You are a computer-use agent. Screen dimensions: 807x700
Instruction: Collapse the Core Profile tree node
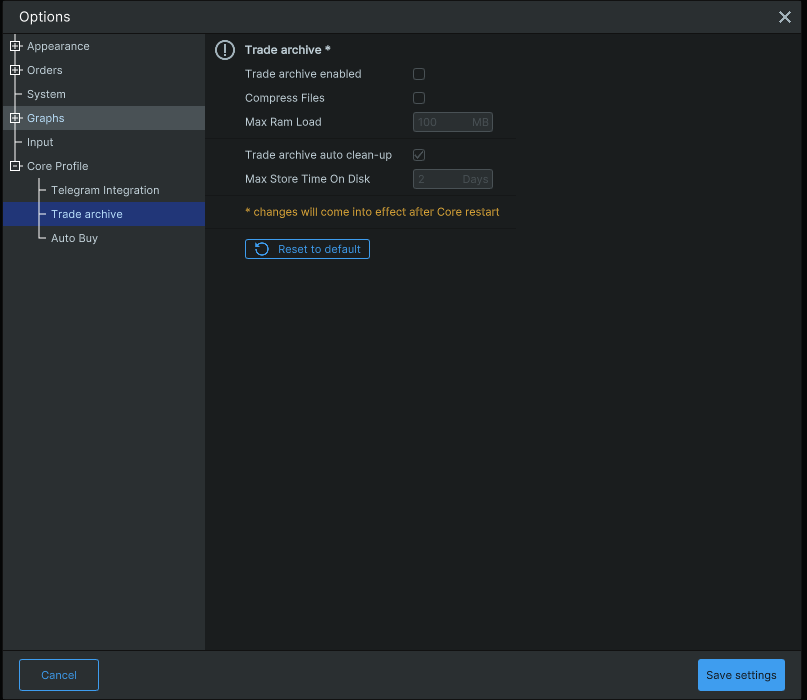(x=15, y=166)
